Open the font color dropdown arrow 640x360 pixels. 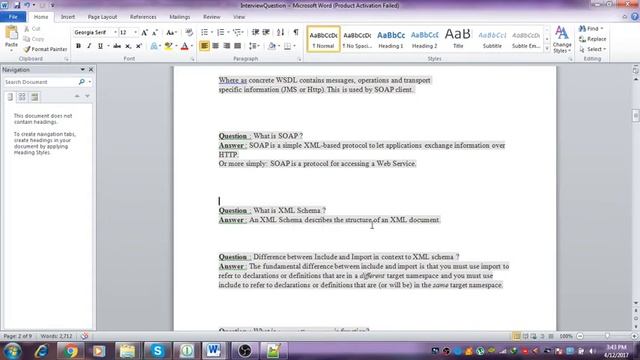(x=192, y=46)
